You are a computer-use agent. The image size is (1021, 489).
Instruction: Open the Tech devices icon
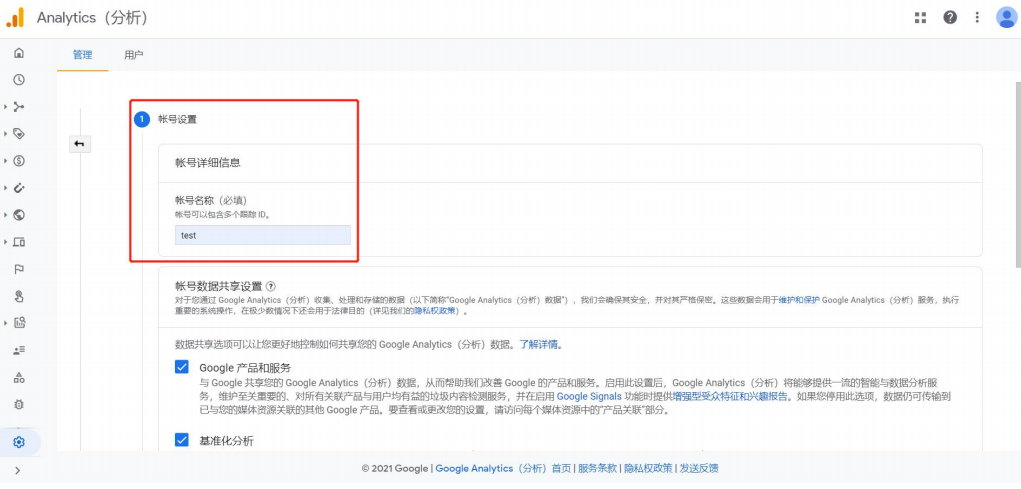pyautogui.click(x=19, y=242)
